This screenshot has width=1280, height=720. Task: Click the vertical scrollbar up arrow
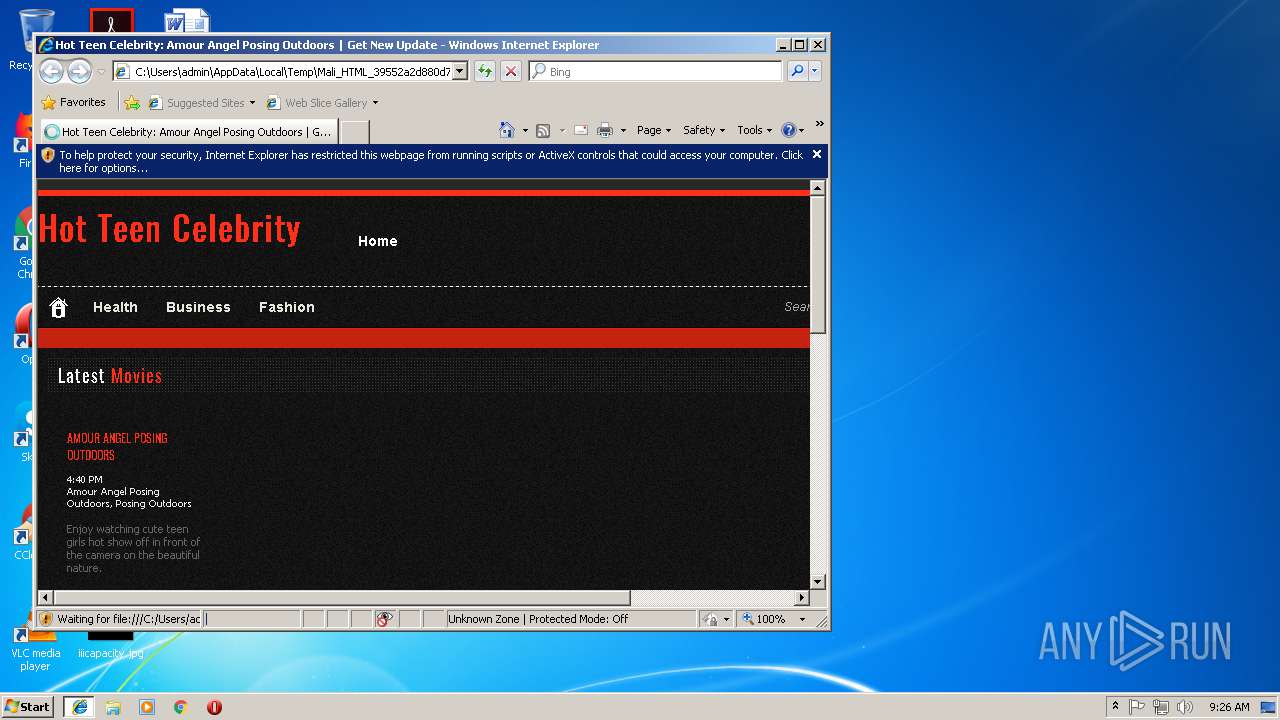[817, 188]
